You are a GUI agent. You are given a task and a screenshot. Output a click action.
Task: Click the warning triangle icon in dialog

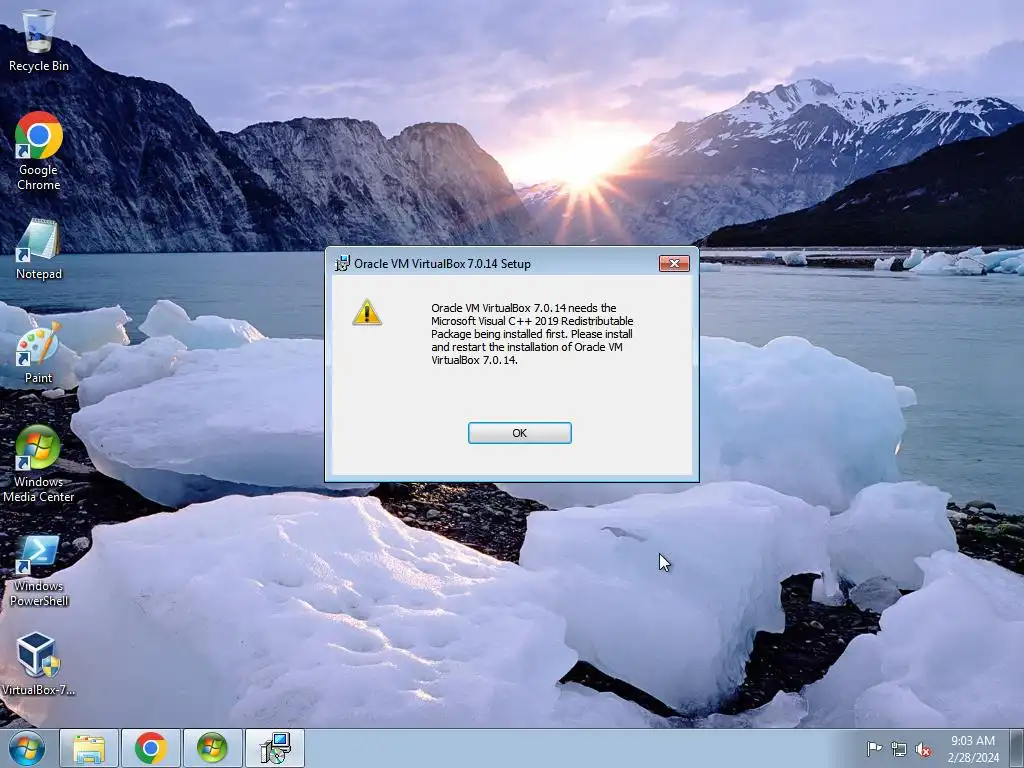367,312
